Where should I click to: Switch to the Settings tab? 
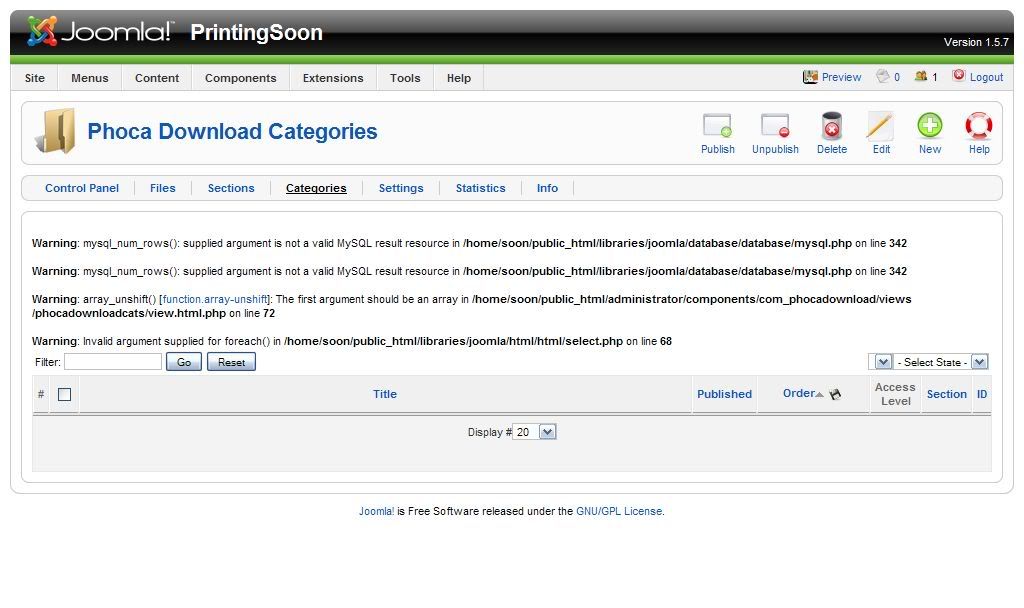point(401,188)
